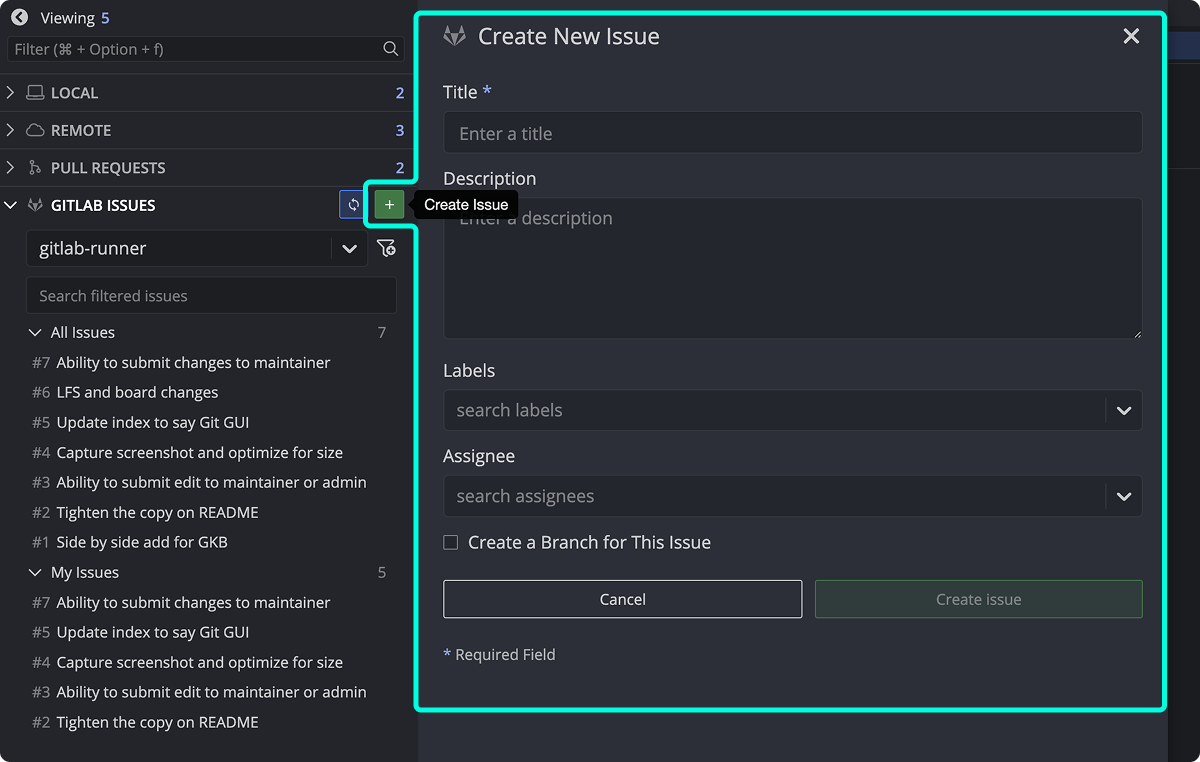Screen dimensions: 1200x762
Task: Click the GitLab fox logo in the sidebar
Action: click(35, 204)
